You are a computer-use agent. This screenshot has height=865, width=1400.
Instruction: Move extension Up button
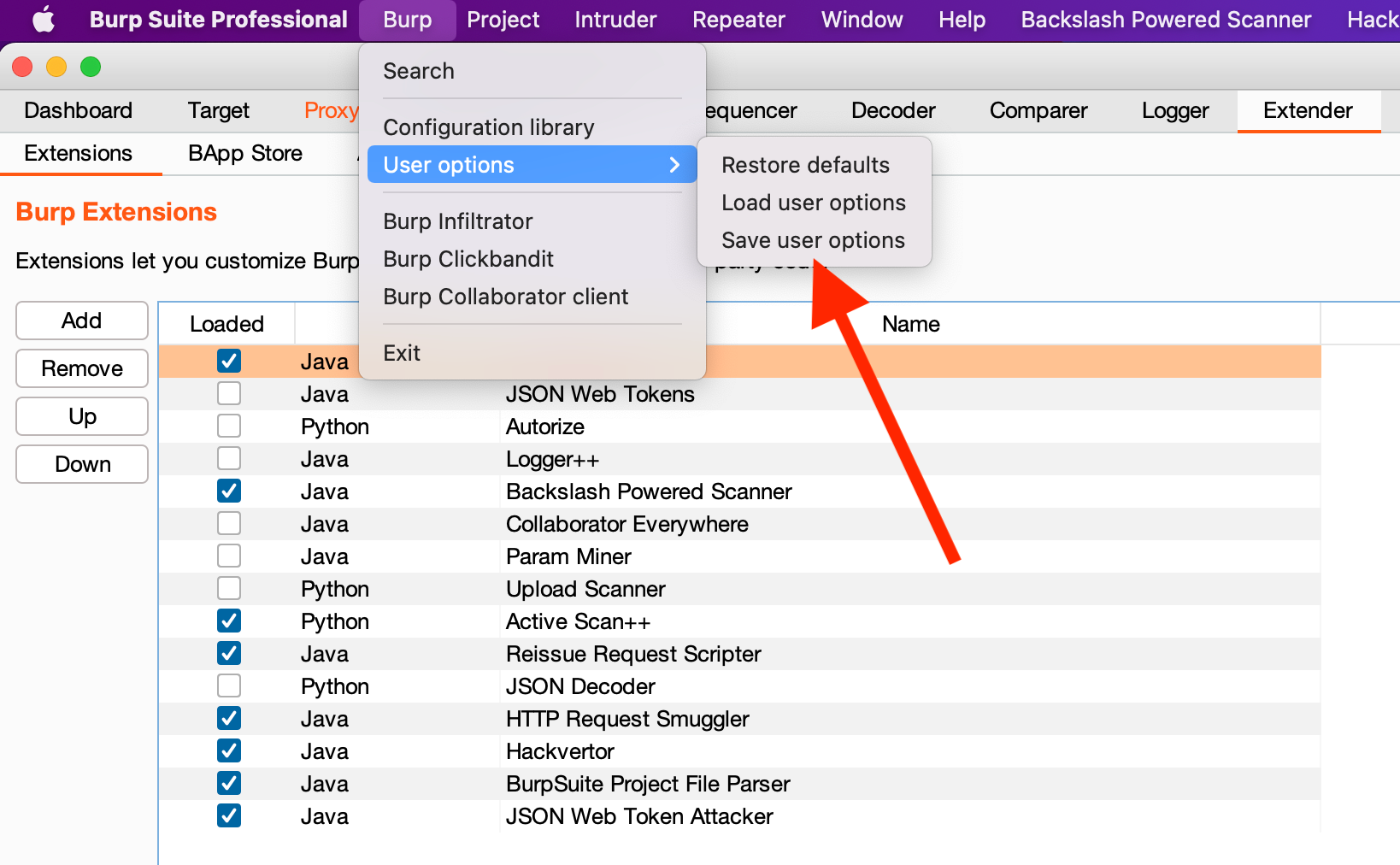point(82,416)
